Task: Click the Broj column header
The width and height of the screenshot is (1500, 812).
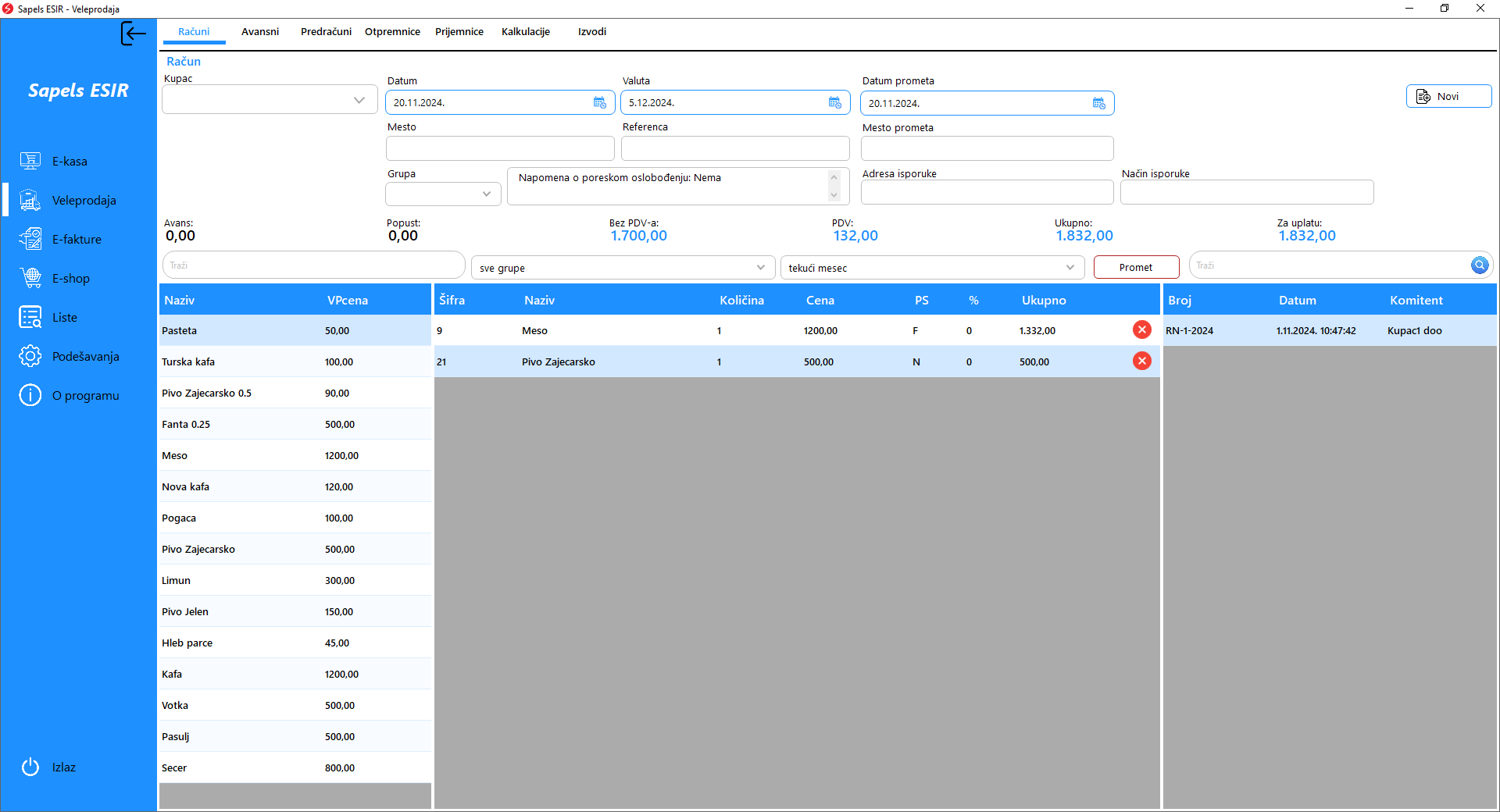Action: [x=1180, y=300]
